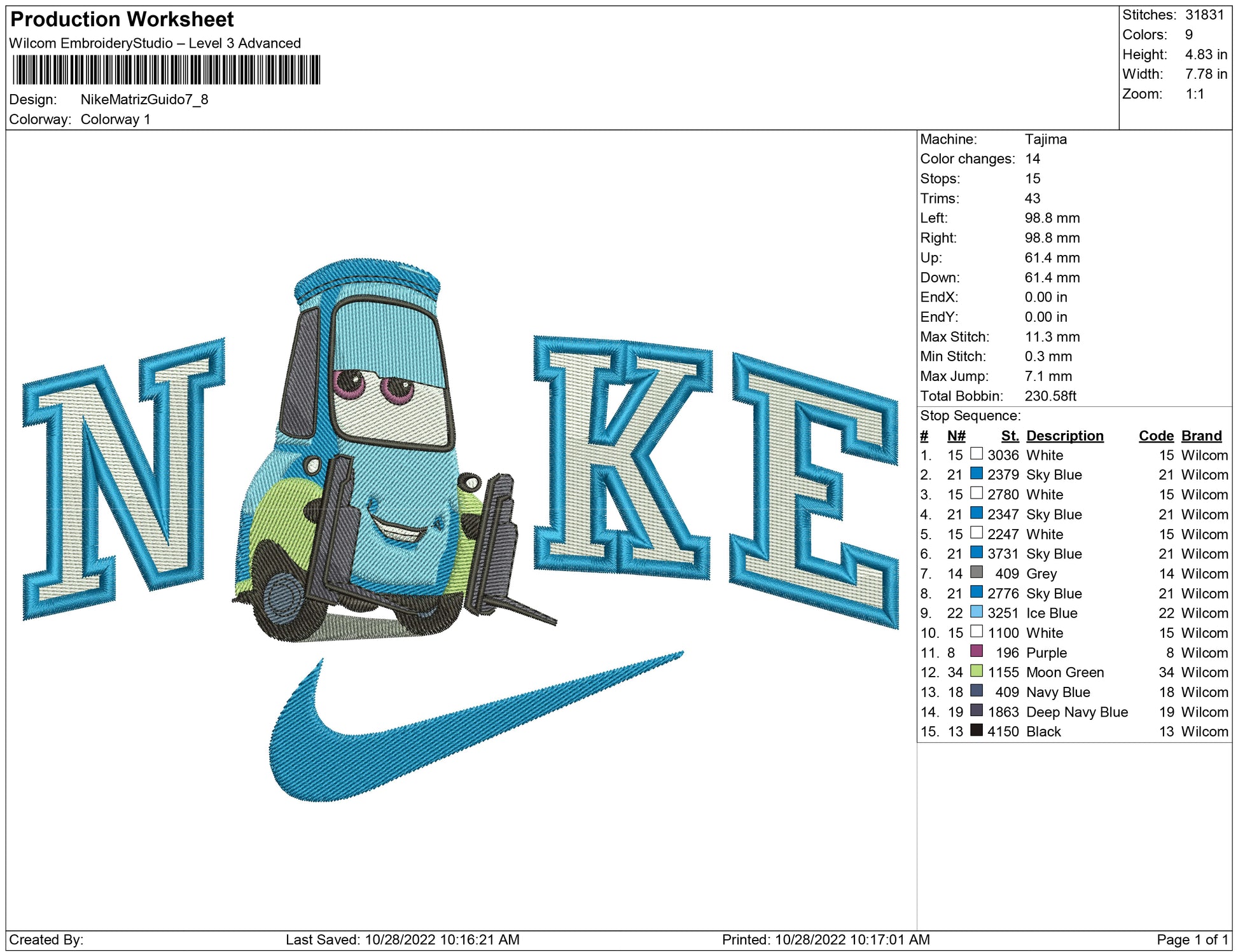
Task: Click the Purple swatch in row 11
Action: (x=976, y=651)
